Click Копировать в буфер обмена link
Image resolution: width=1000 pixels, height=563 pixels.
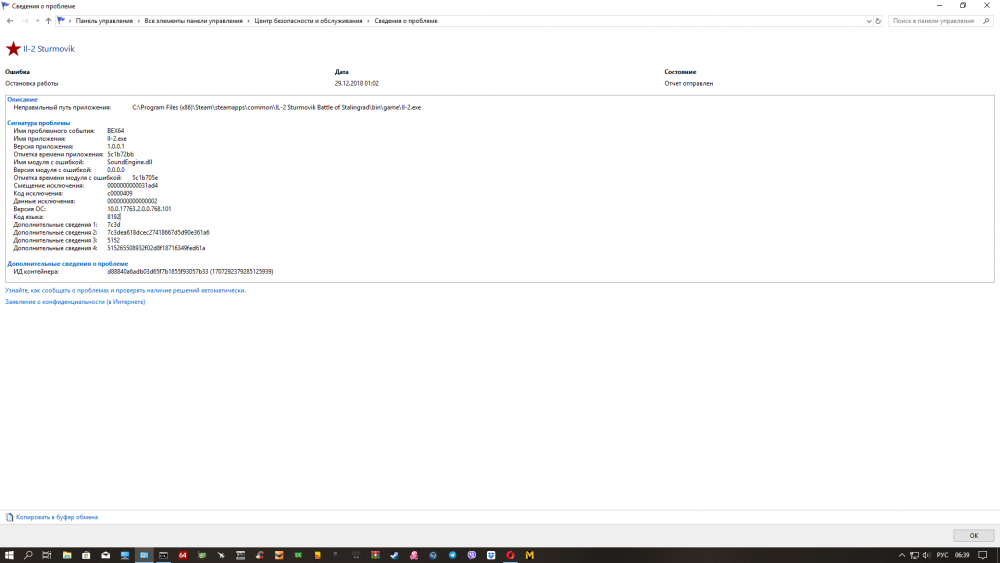coord(57,517)
